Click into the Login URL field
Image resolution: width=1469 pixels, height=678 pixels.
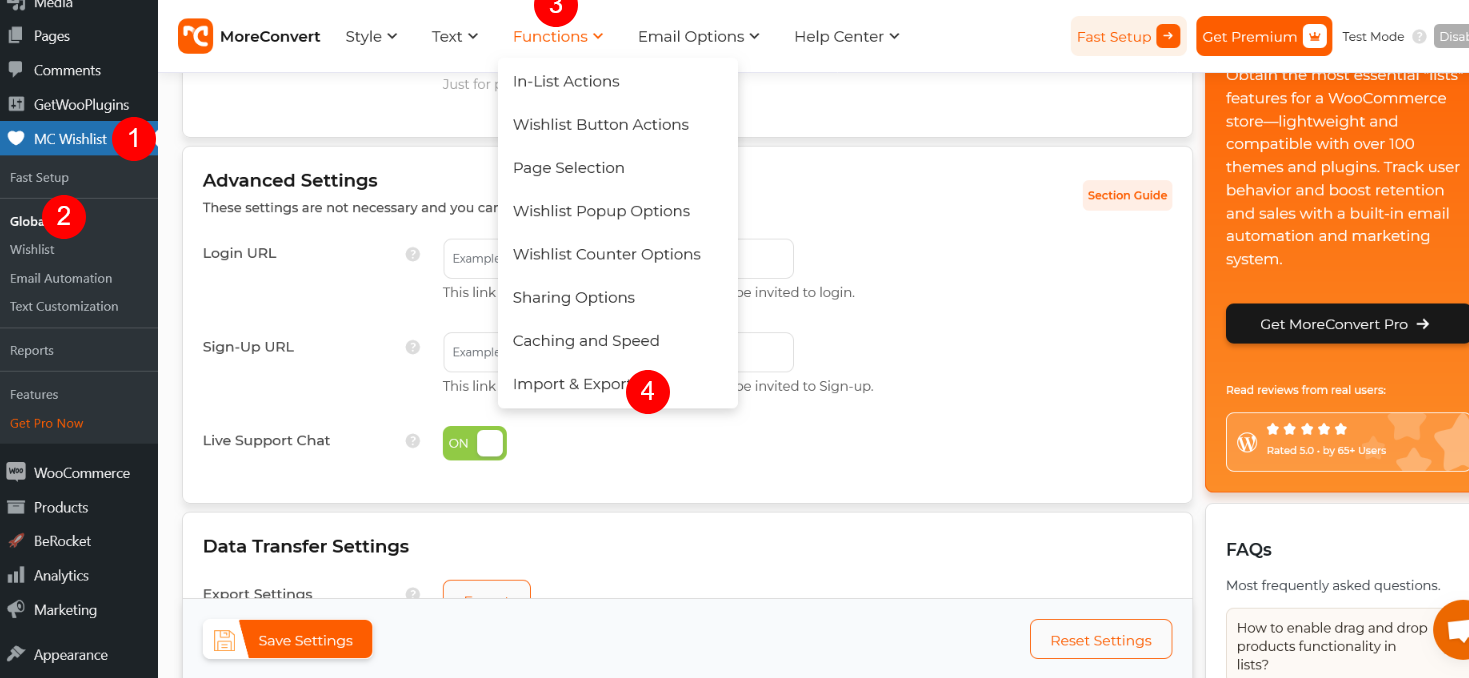[x=618, y=258]
